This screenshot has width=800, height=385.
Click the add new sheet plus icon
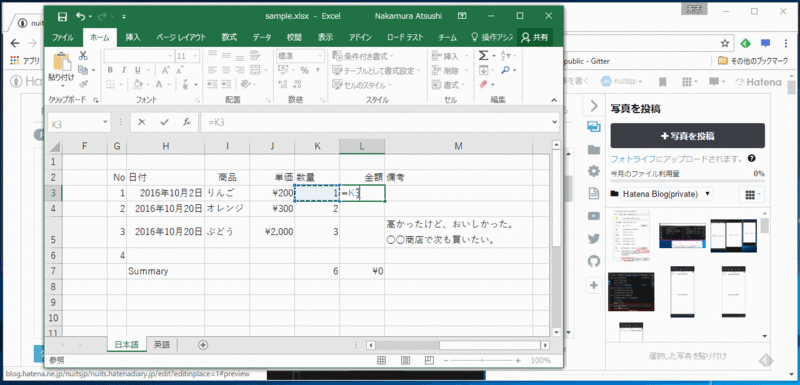[x=203, y=345]
